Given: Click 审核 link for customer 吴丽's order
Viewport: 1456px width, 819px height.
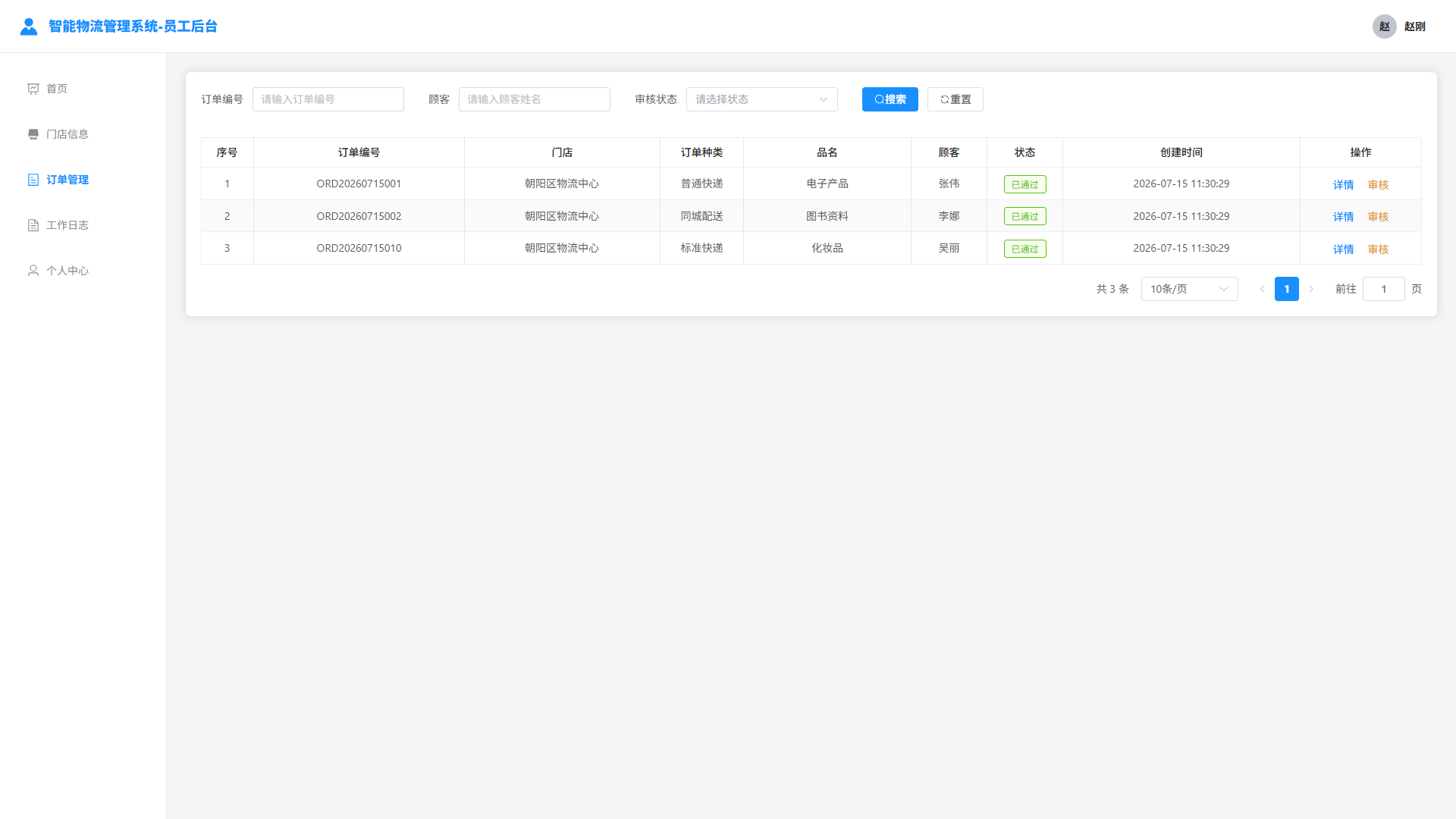Looking at the screenshot, I should pos(1378,249).
